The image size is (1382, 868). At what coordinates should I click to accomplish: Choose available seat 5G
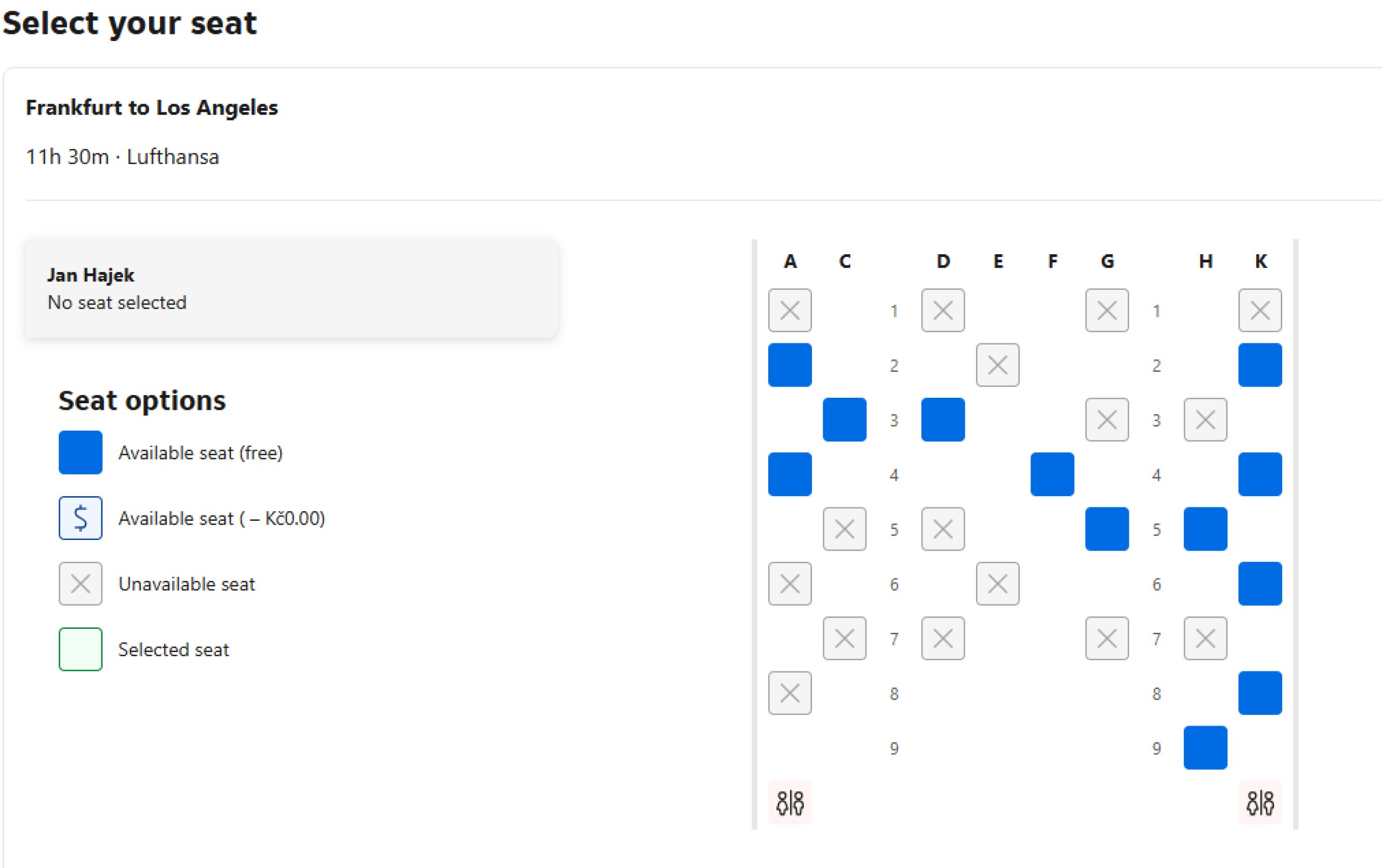click(x=1107, y=529)
